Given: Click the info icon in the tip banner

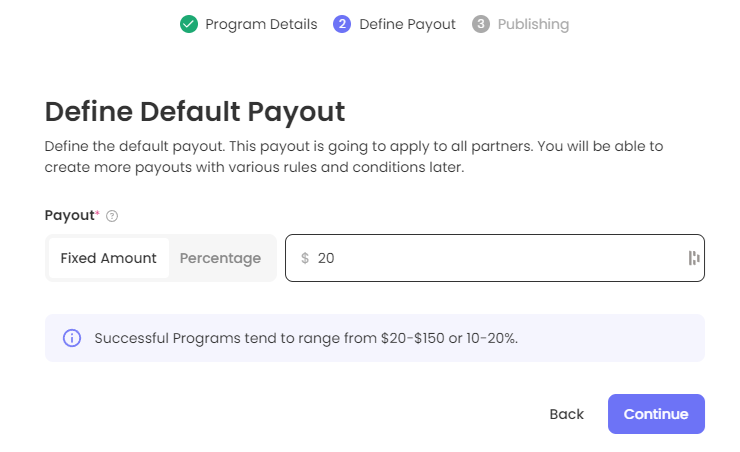Looking at the screenshot, I should pos(72,338).
